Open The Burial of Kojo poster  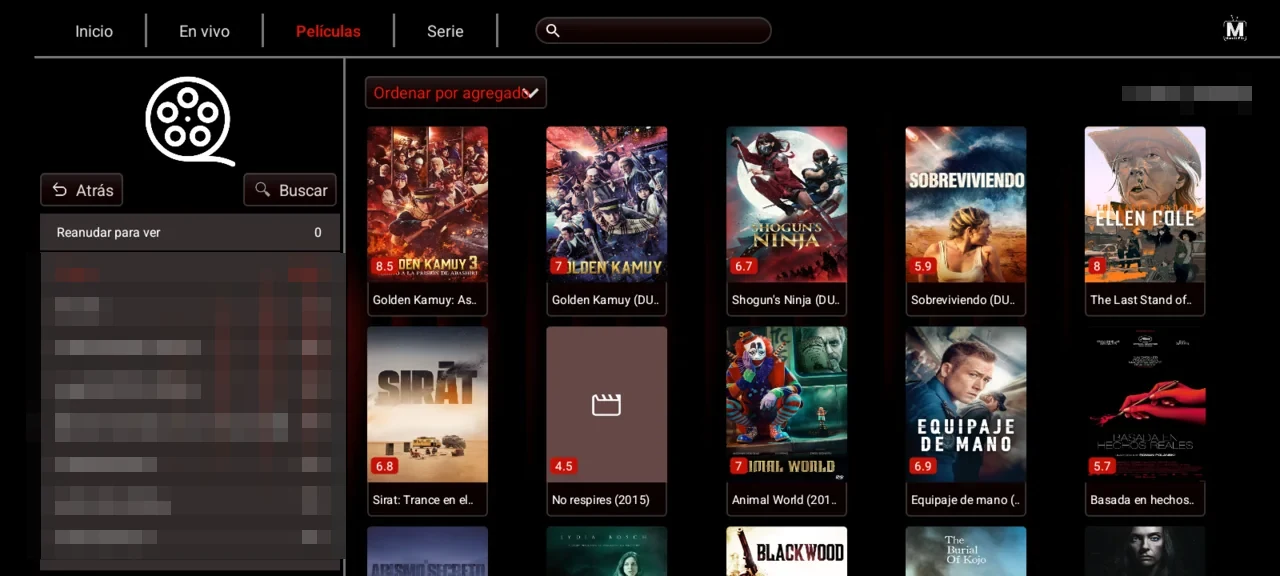pyautogui.click(x=966, y=551)
